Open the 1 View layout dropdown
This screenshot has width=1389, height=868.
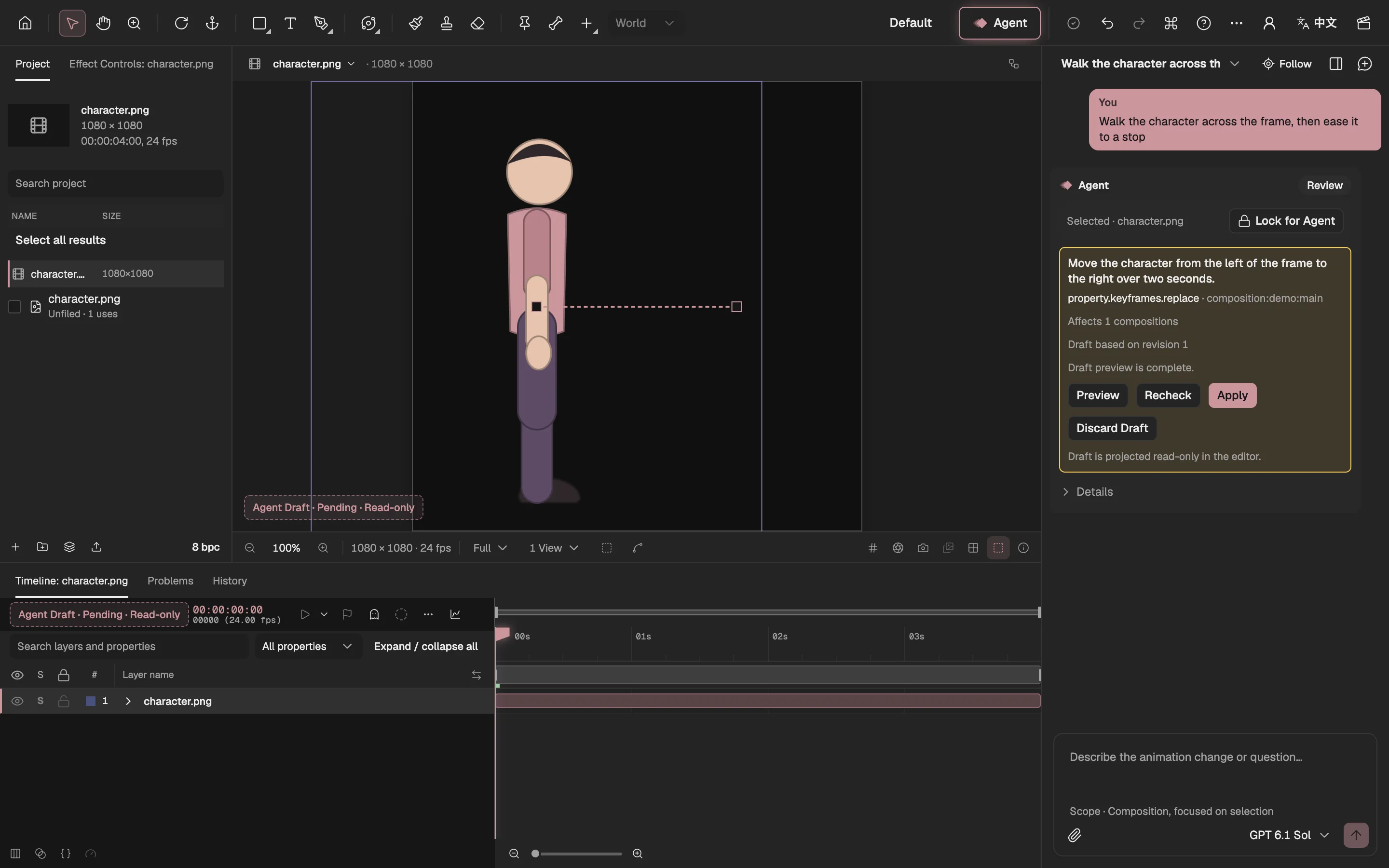pos(553,548)
